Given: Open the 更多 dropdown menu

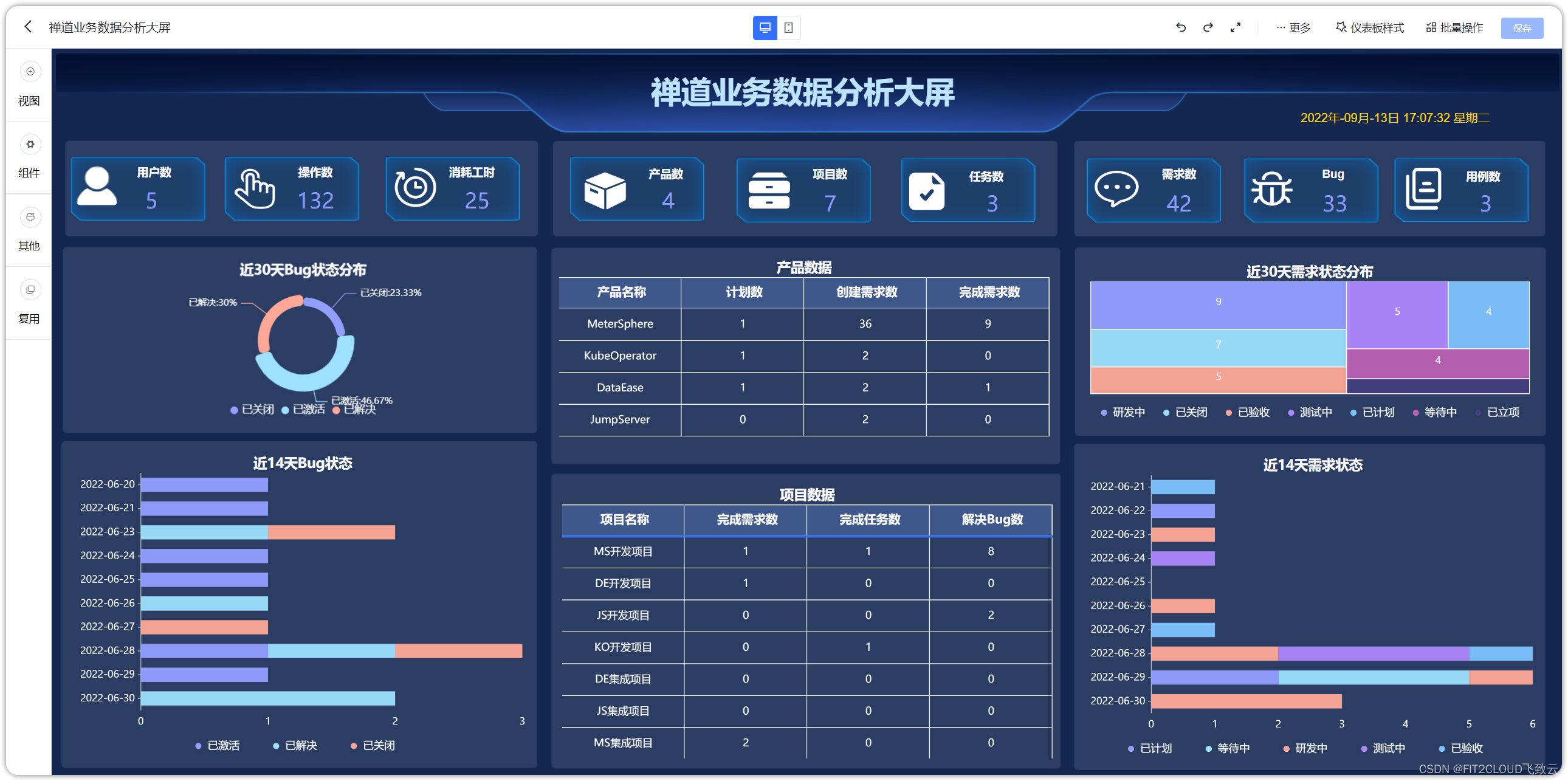Looking at the screenshot, I should point(1293,27).
